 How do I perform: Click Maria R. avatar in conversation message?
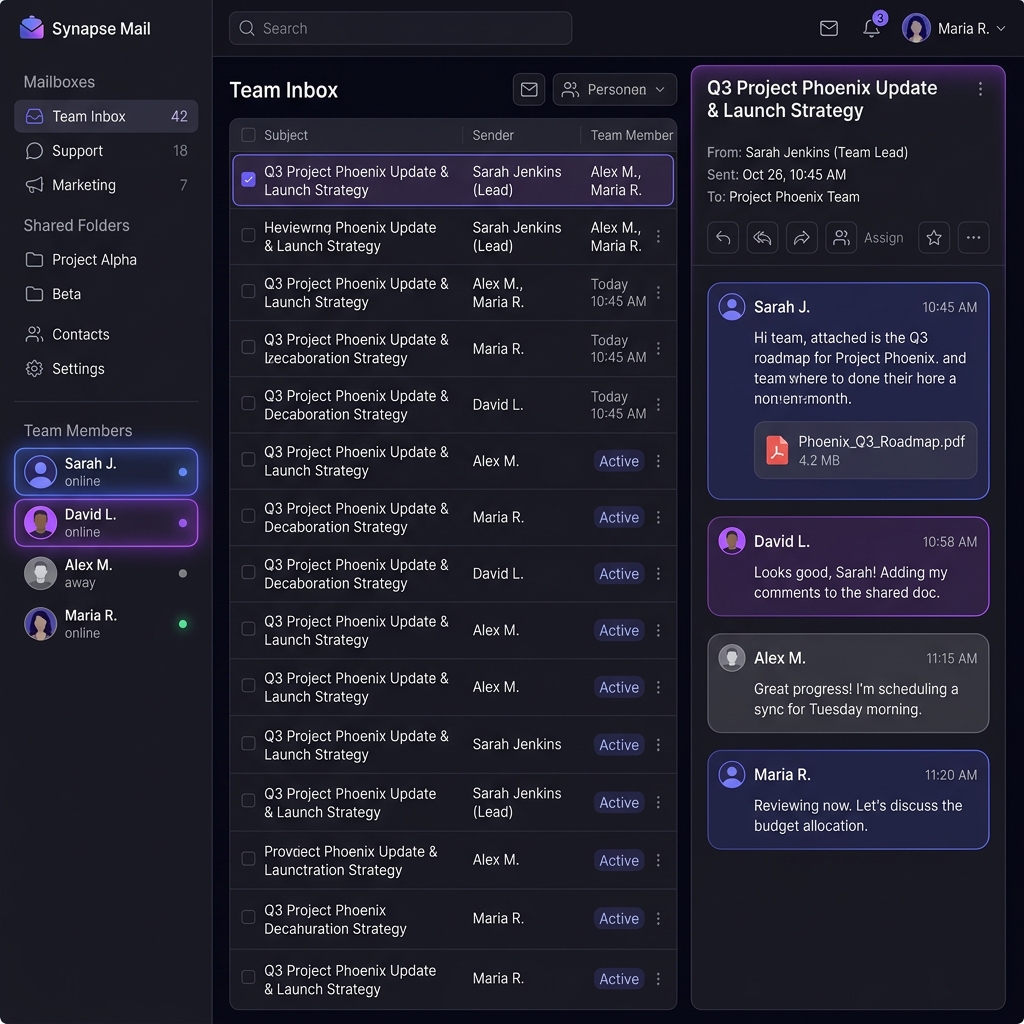pyautogui.click(x=731, y=775)
